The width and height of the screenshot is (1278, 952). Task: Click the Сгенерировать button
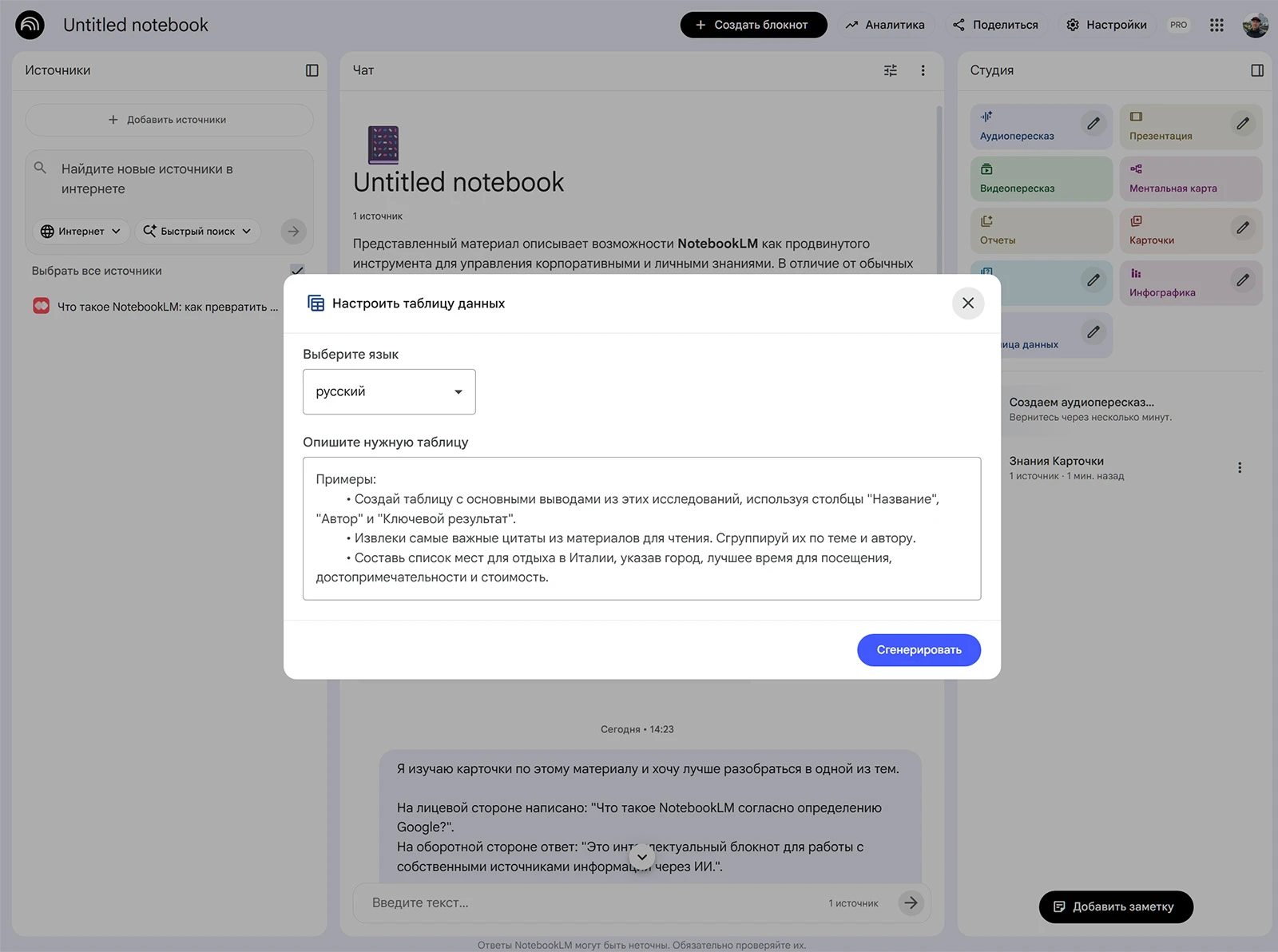919,650
